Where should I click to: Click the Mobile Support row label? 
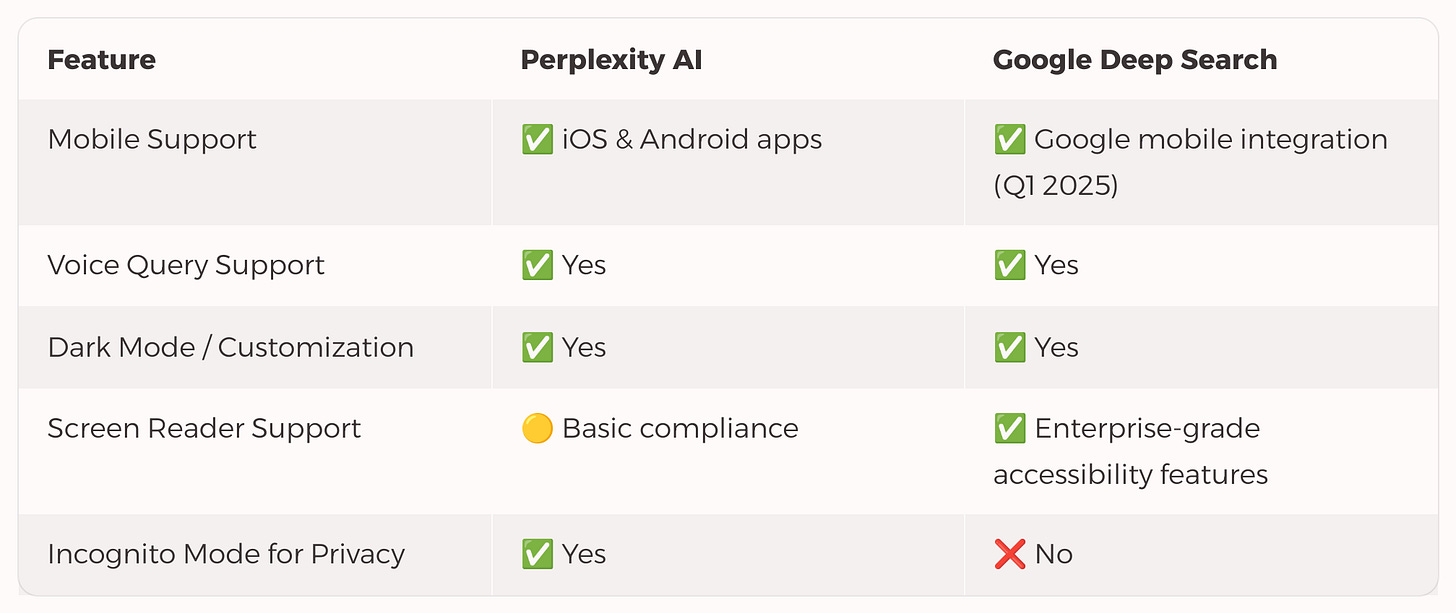(x=152, y=139)
